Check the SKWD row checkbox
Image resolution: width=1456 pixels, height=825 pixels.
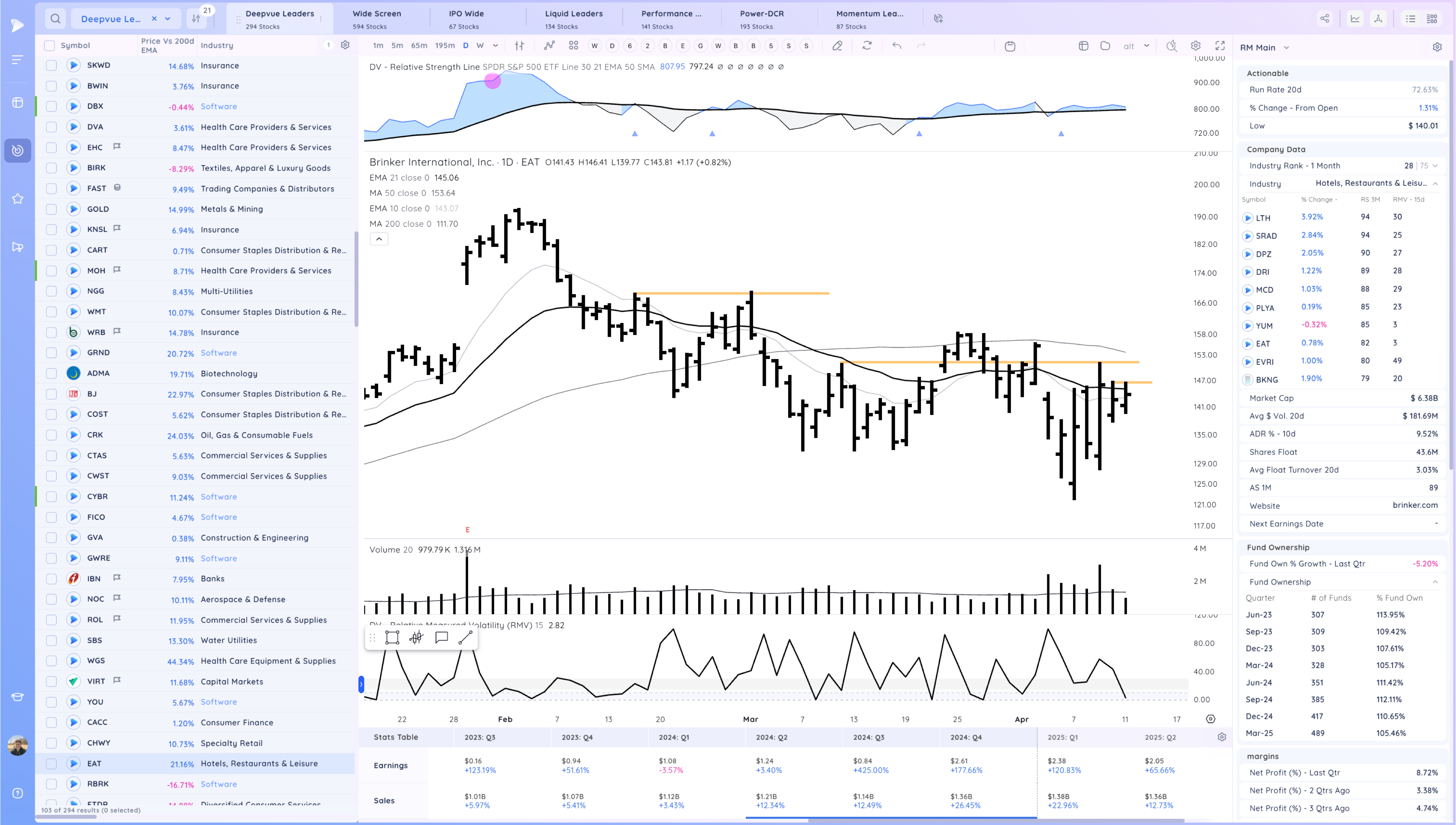tap(51, 66)
